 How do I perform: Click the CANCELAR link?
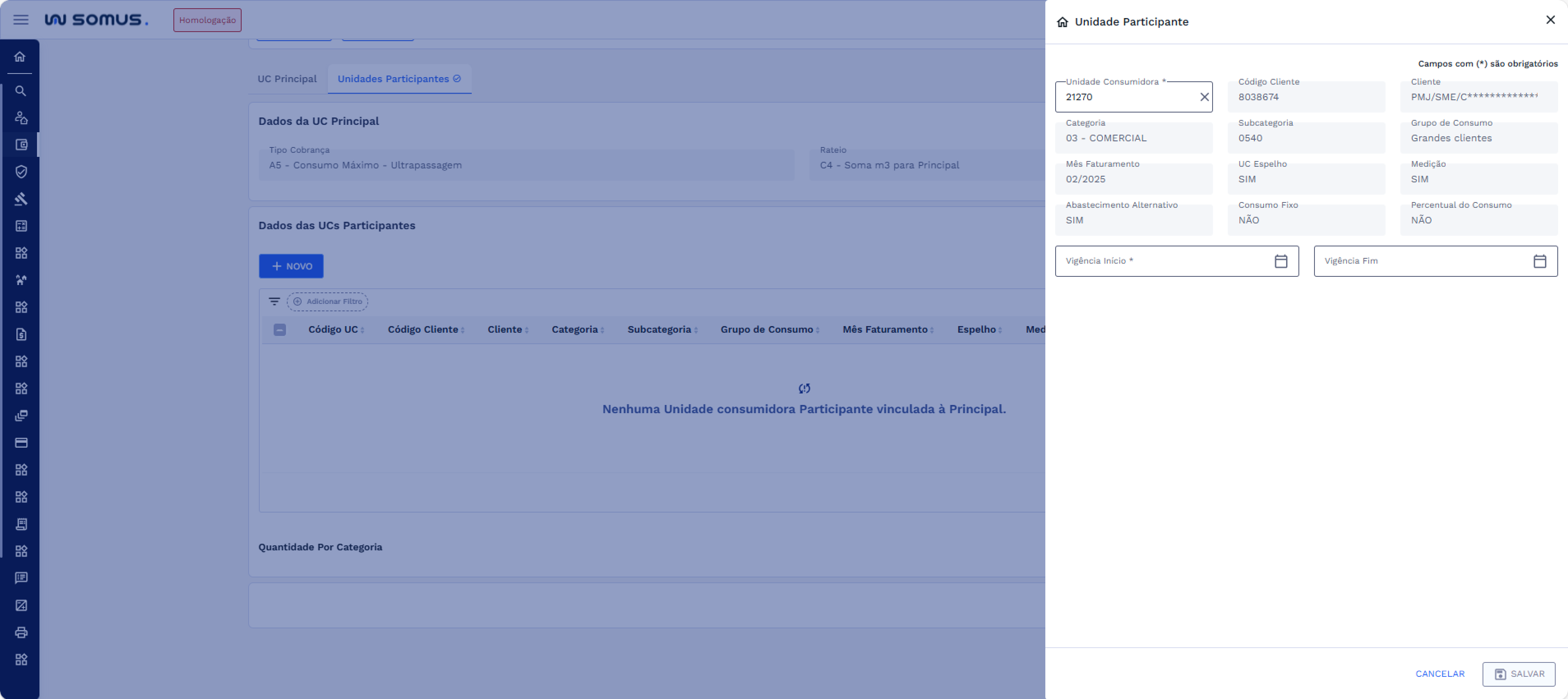coord(1439,674)
